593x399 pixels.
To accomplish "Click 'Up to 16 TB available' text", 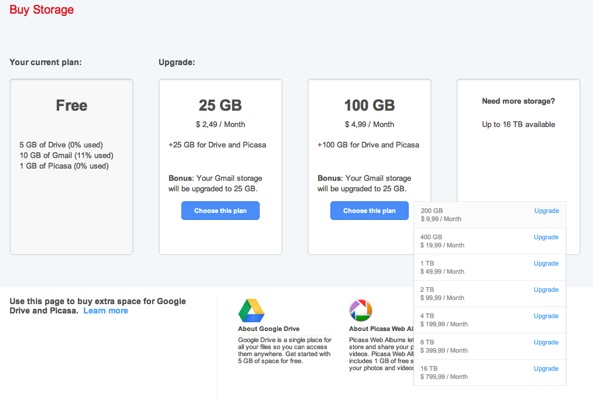I will point(518,124).
